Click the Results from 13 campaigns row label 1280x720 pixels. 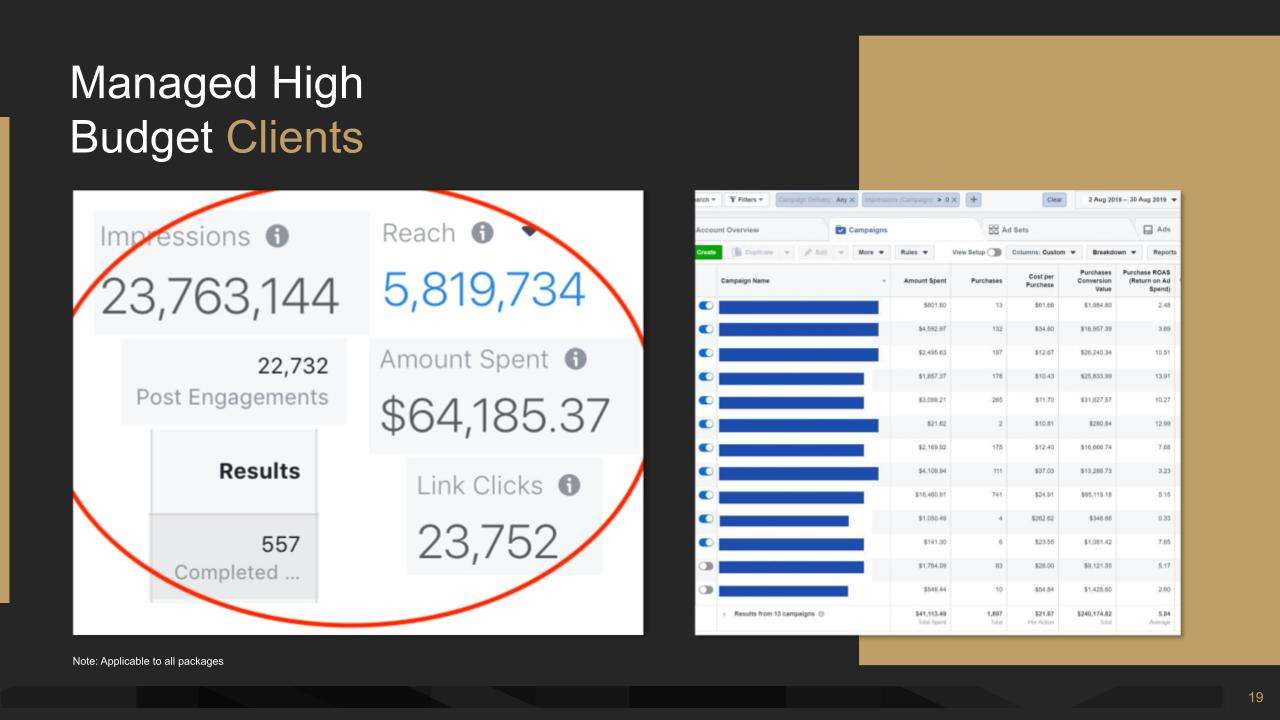click(774, 614)
